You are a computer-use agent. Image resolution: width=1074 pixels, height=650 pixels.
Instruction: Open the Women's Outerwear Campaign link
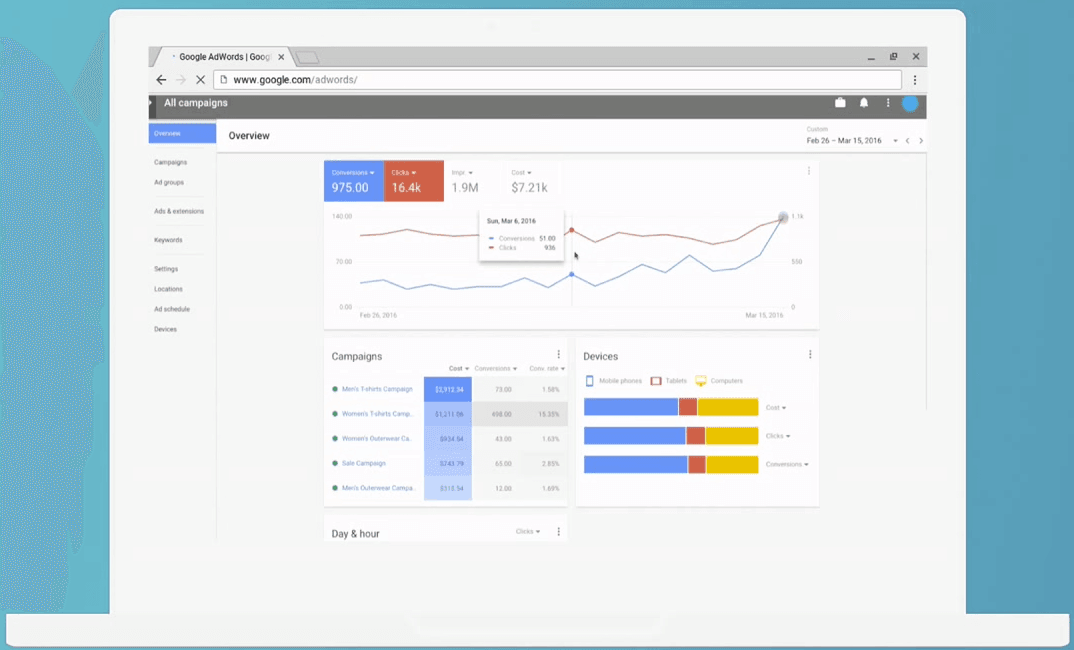coord(377,438)
